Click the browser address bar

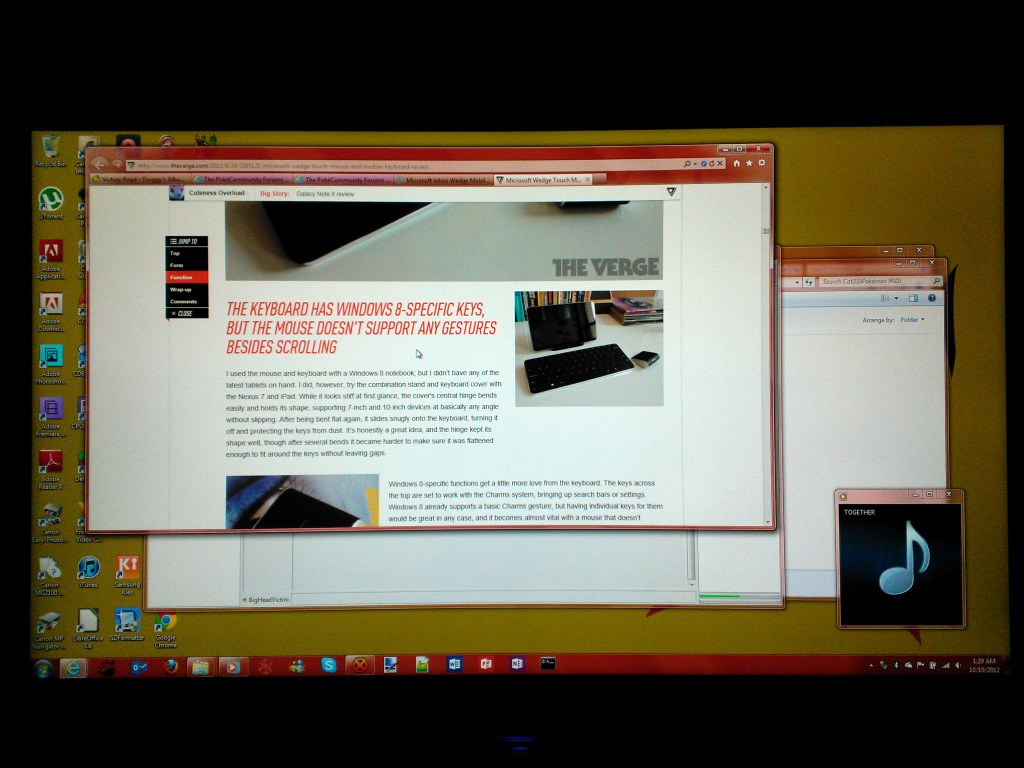400,165
